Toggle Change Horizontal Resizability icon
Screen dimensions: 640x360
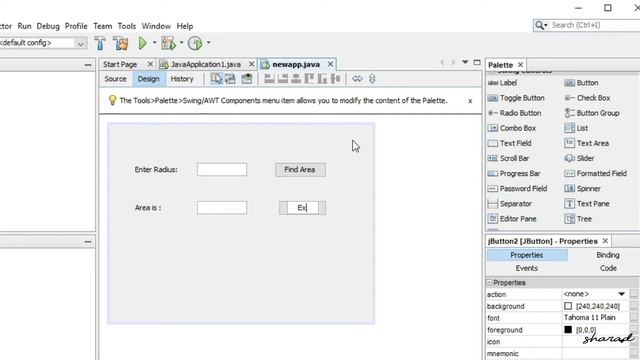[357, 79]
